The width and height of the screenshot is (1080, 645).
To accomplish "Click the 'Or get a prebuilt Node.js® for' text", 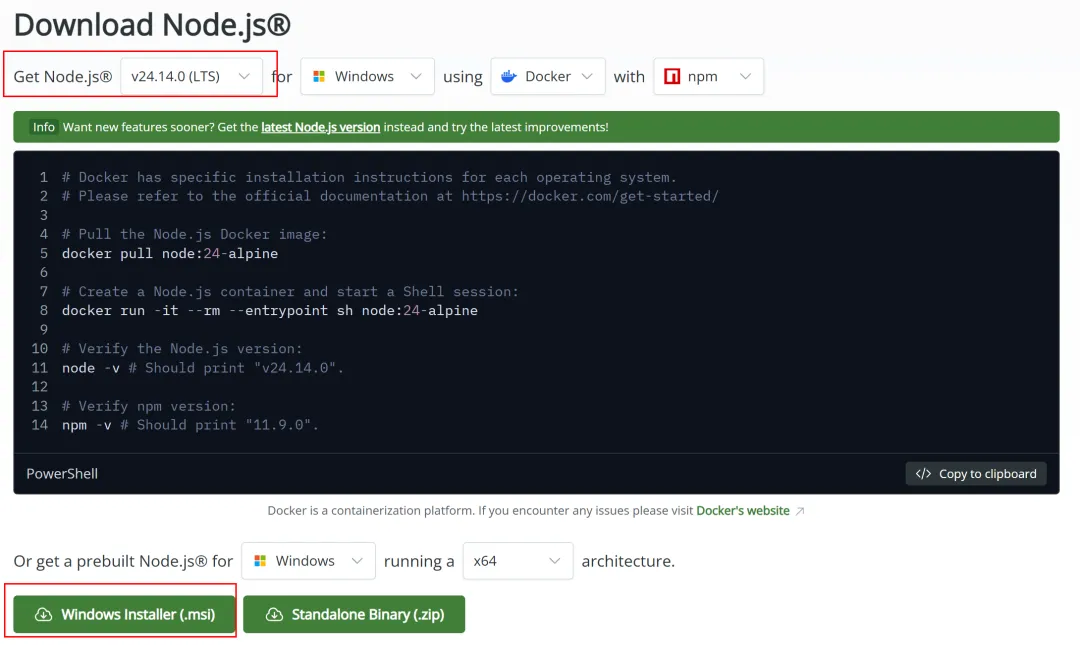I will tap(123, 561).
